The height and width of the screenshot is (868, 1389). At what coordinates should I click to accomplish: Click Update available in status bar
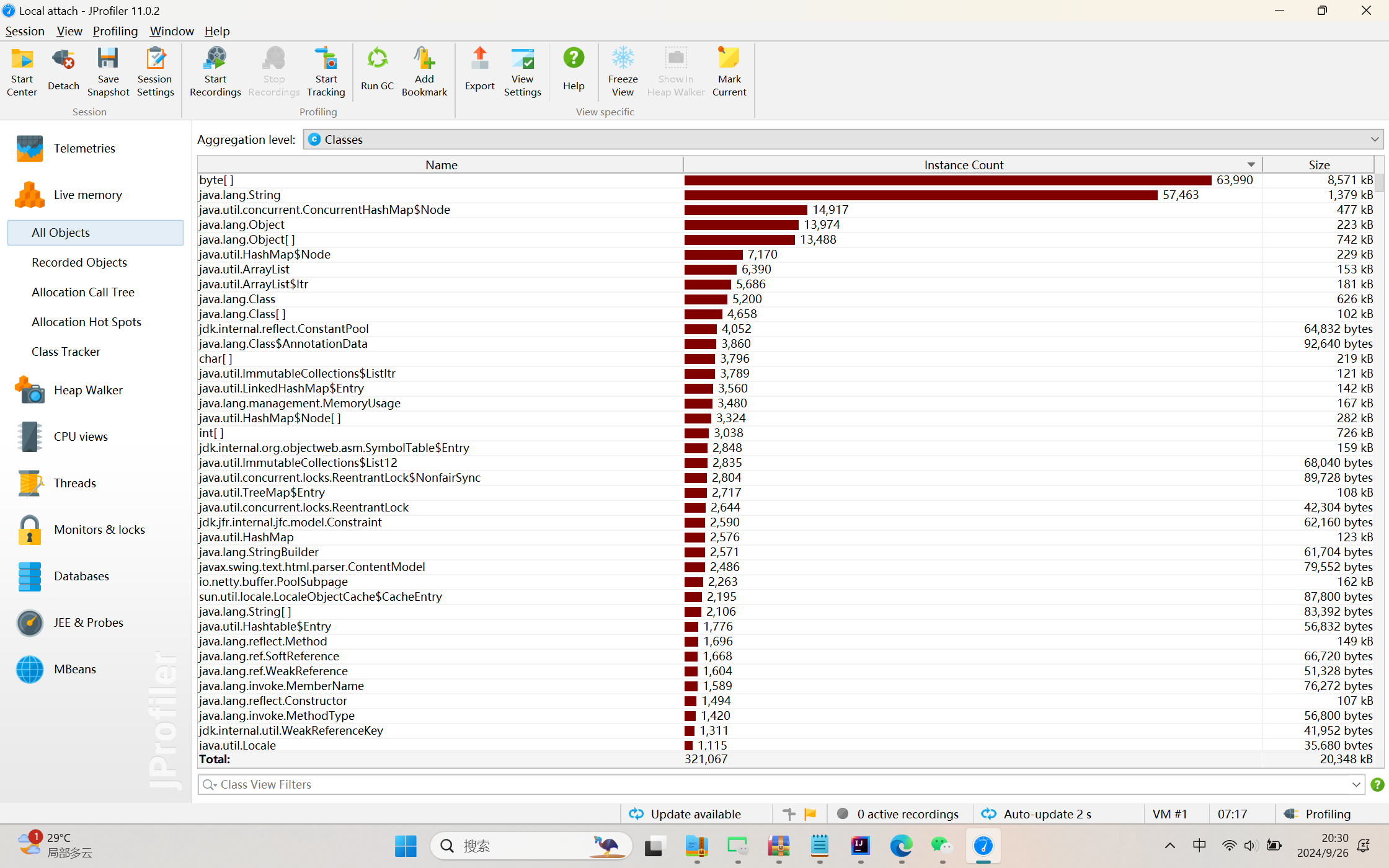[685, 814]
